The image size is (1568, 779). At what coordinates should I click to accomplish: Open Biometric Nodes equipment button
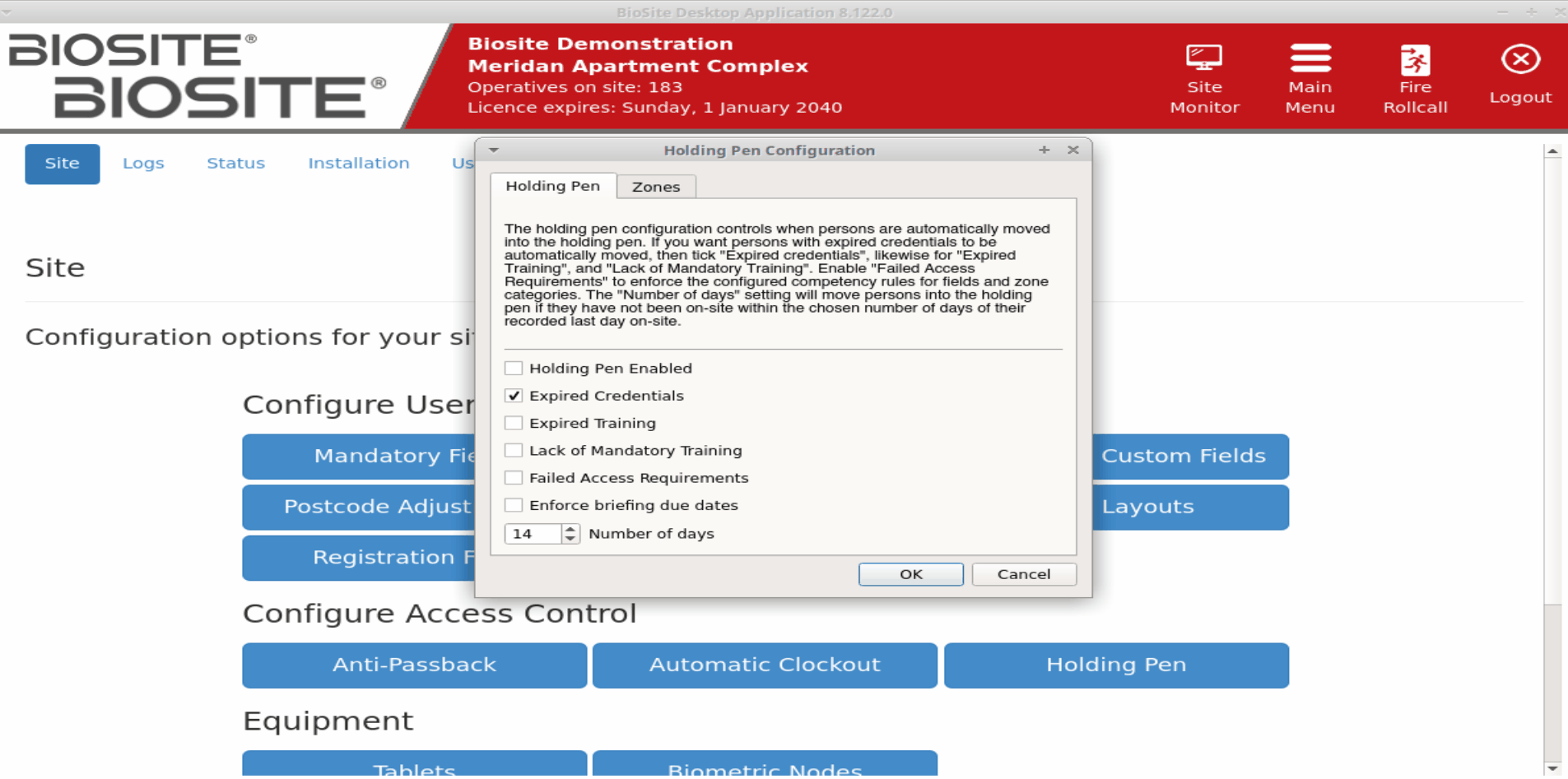coord(765,764)
